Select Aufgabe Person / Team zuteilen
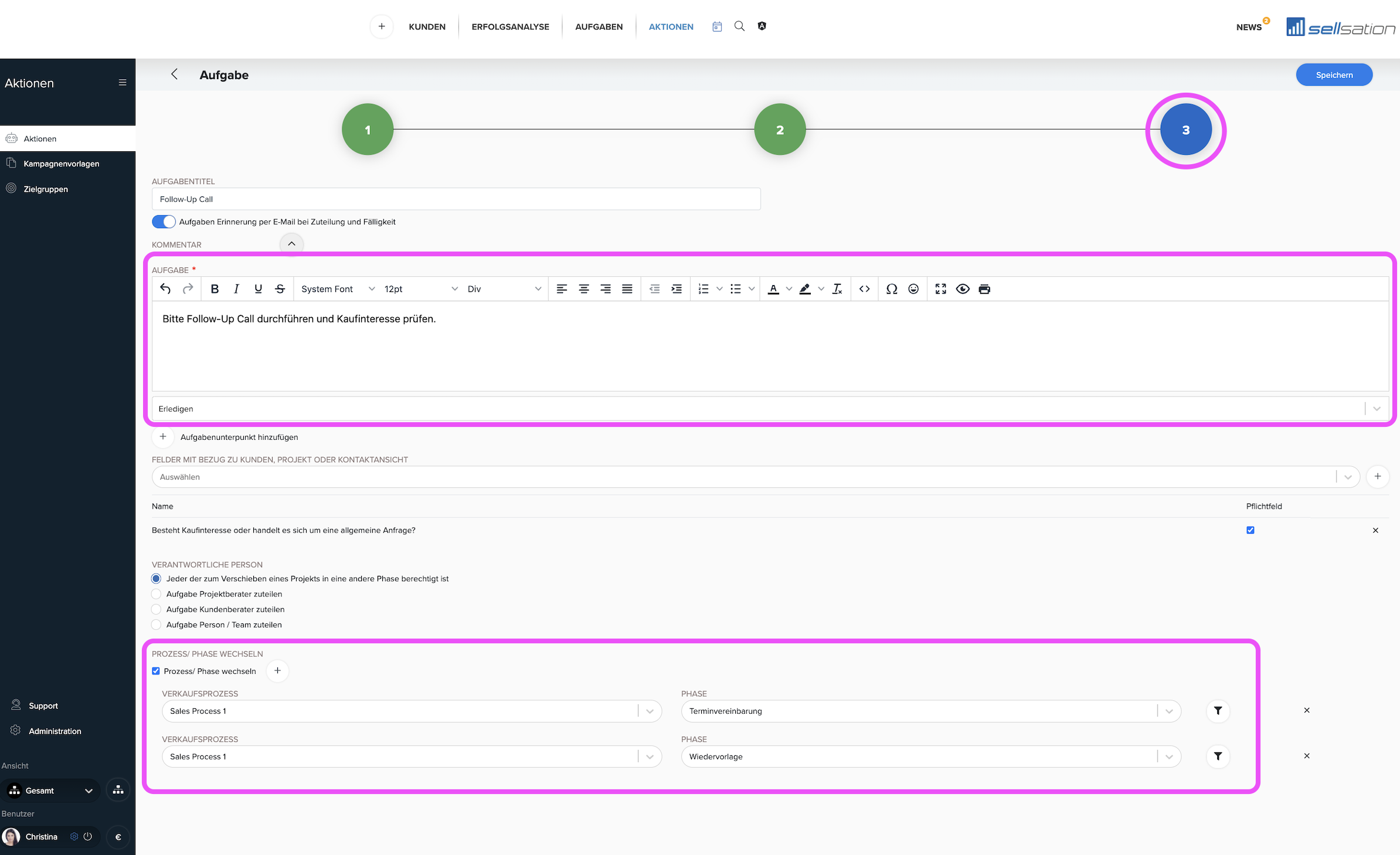Screen dimensions: 1400x855 [x=156, y=625]
